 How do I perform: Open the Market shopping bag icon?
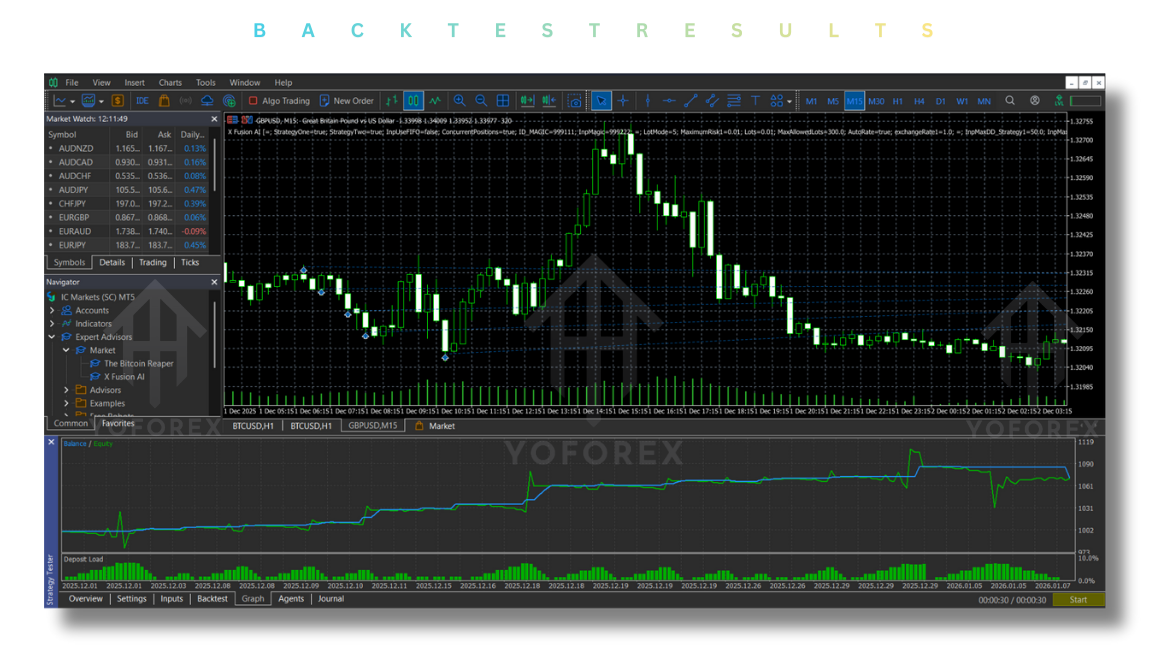(x=164, y=101)
